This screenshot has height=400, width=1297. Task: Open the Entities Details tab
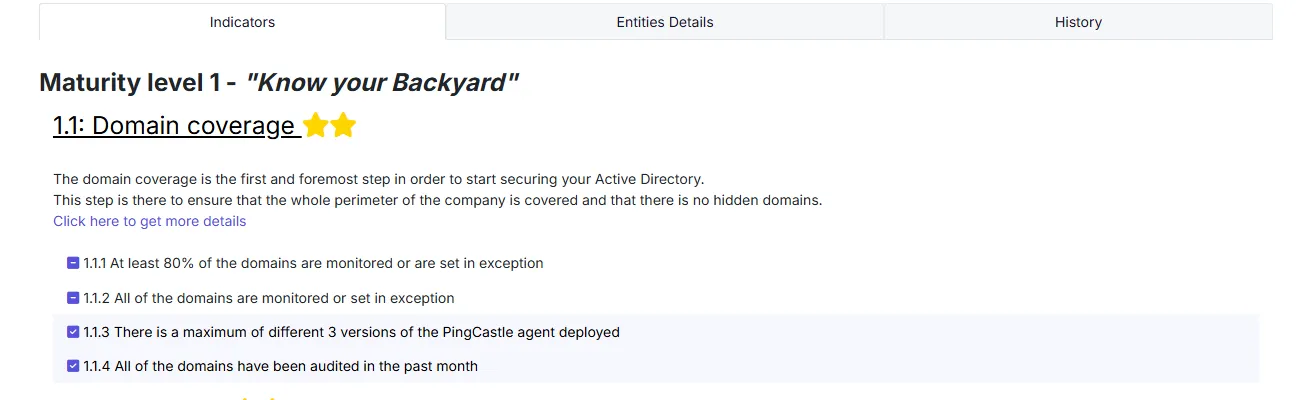coord(665,22)
